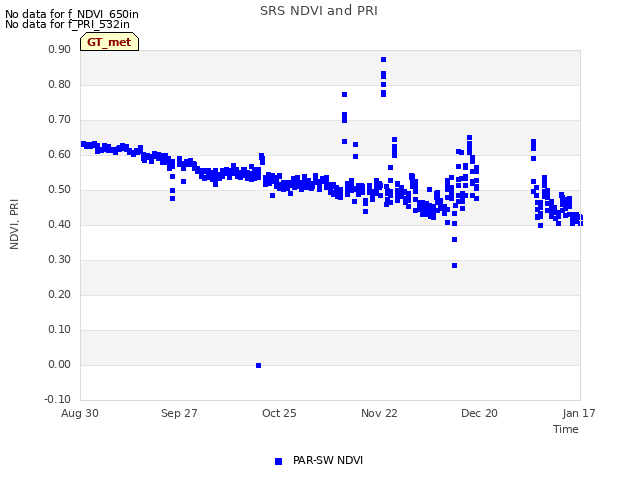Click the 0.40 y-axis tick label
This screenshot has height=480, width=640.
click(60, 224)
